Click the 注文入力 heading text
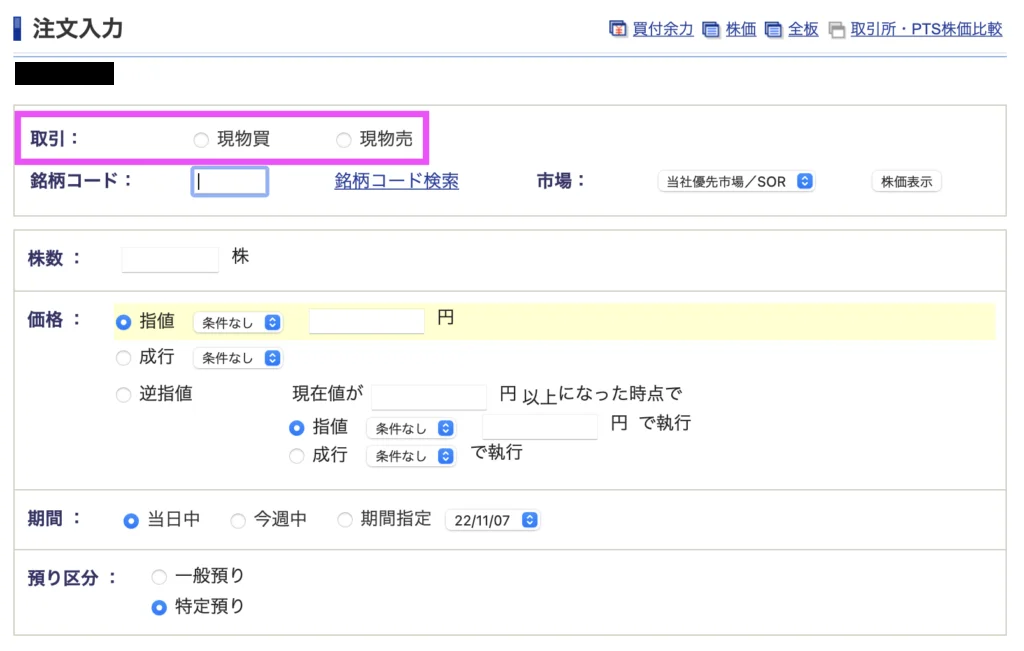This screenshot has width=1024, height=651. (x=78, y=29)
